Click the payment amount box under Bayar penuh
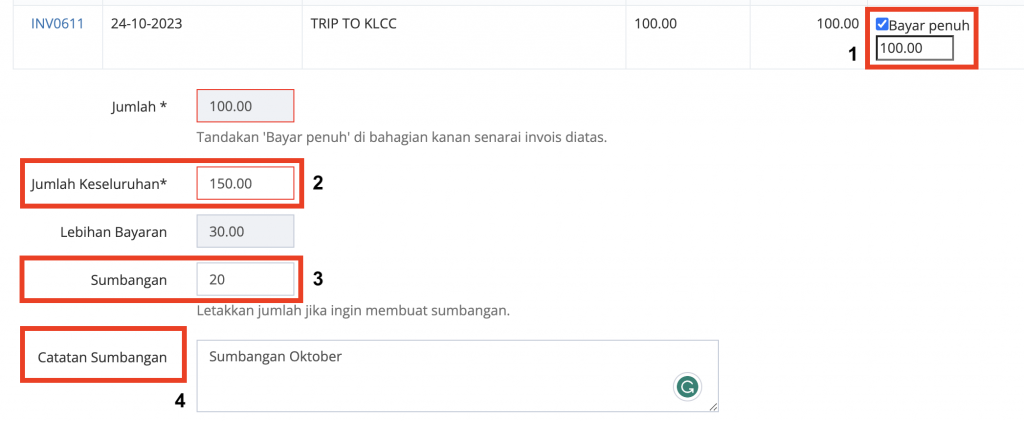 (914, 48)
